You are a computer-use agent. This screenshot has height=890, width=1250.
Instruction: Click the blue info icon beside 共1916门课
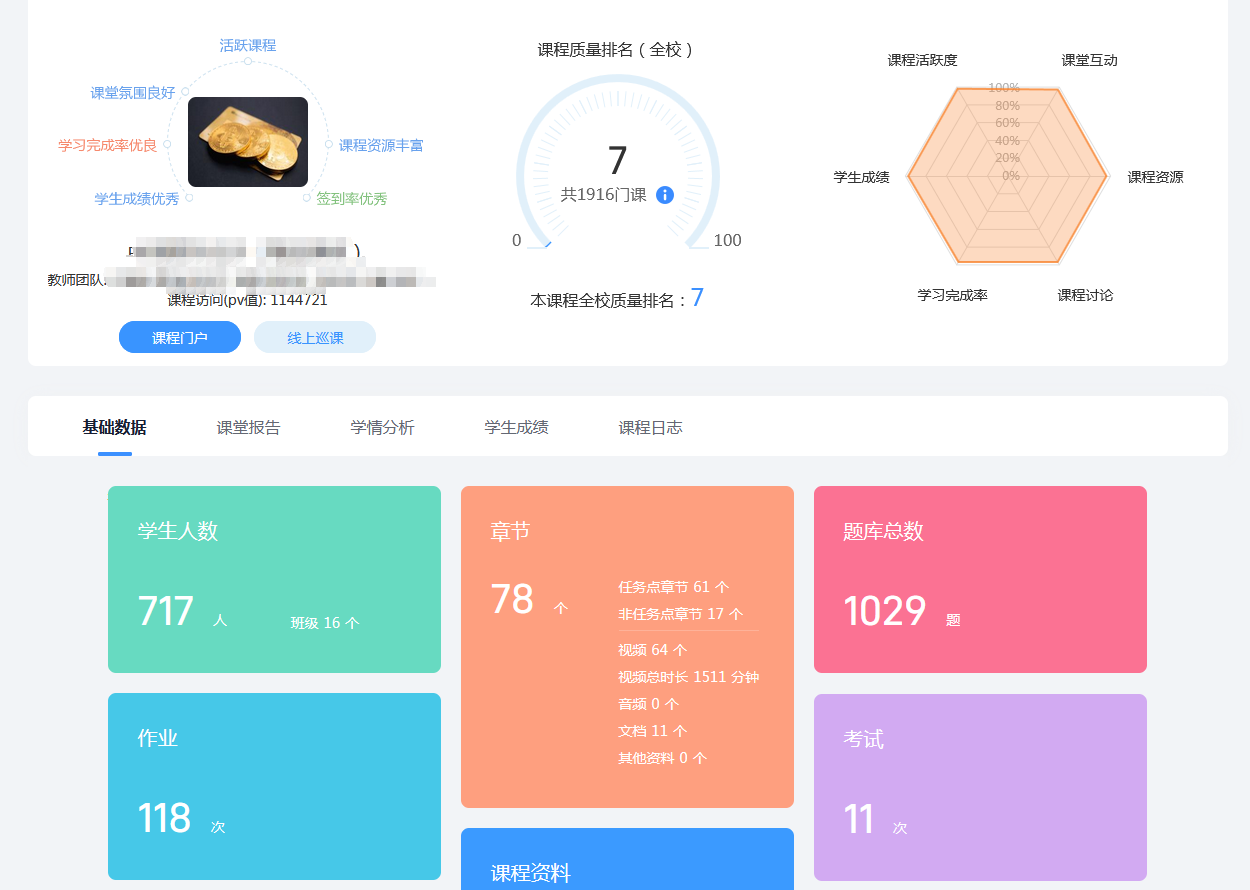(665, 195)
